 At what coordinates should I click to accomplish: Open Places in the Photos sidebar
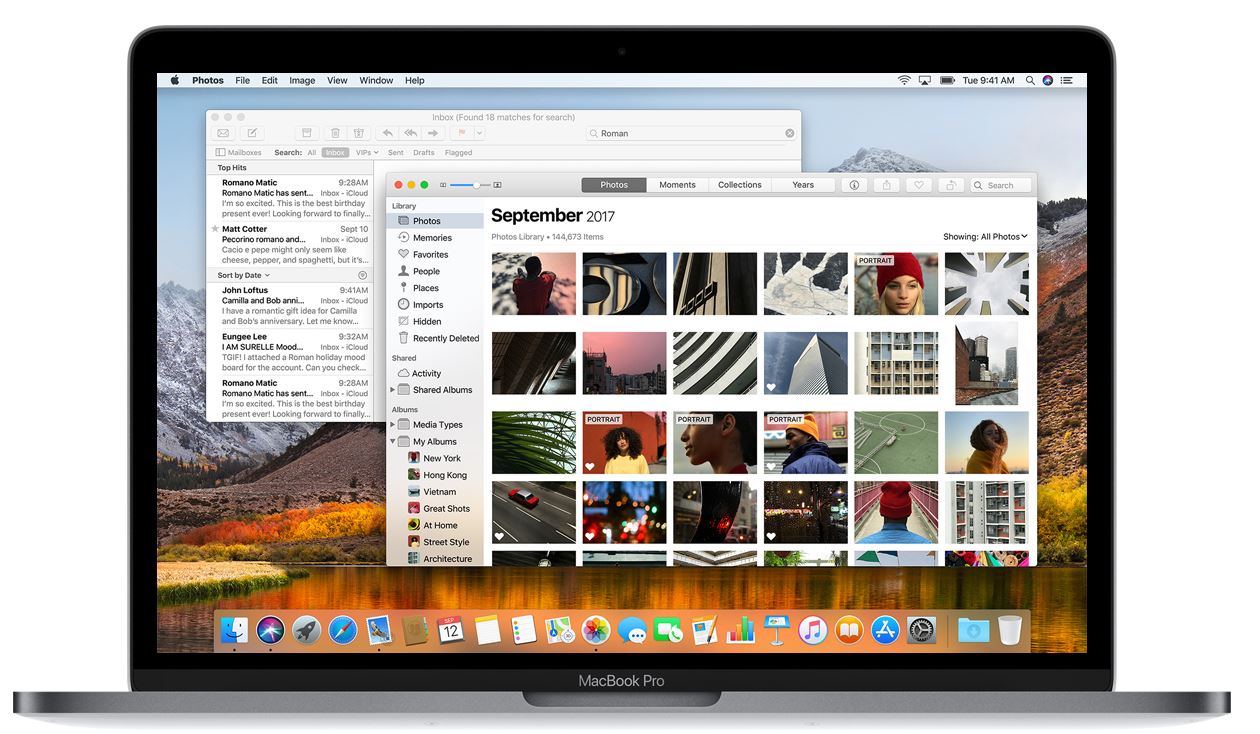tap(426, 288)
